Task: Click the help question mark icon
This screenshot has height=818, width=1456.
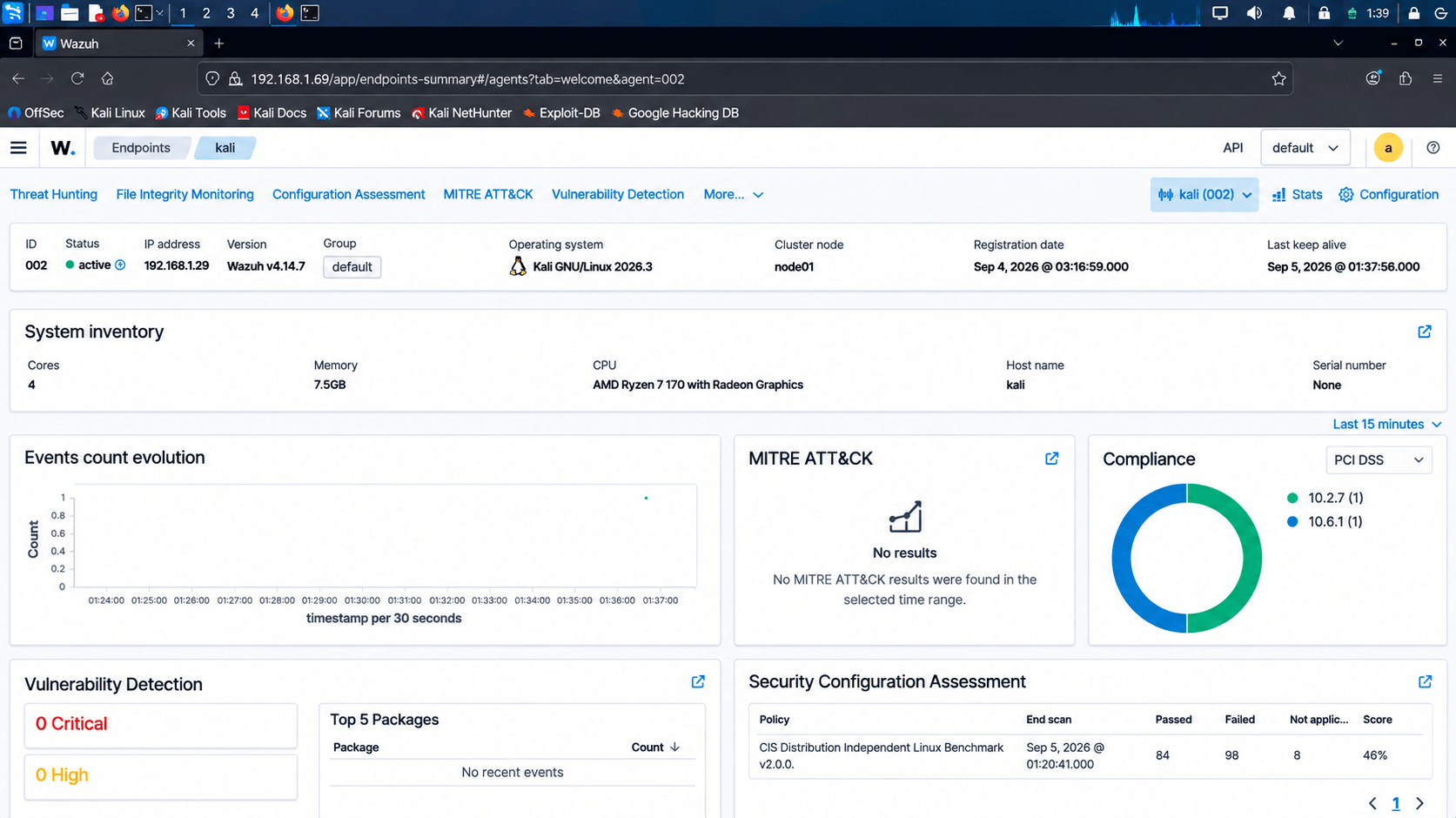Action: 1433,148
